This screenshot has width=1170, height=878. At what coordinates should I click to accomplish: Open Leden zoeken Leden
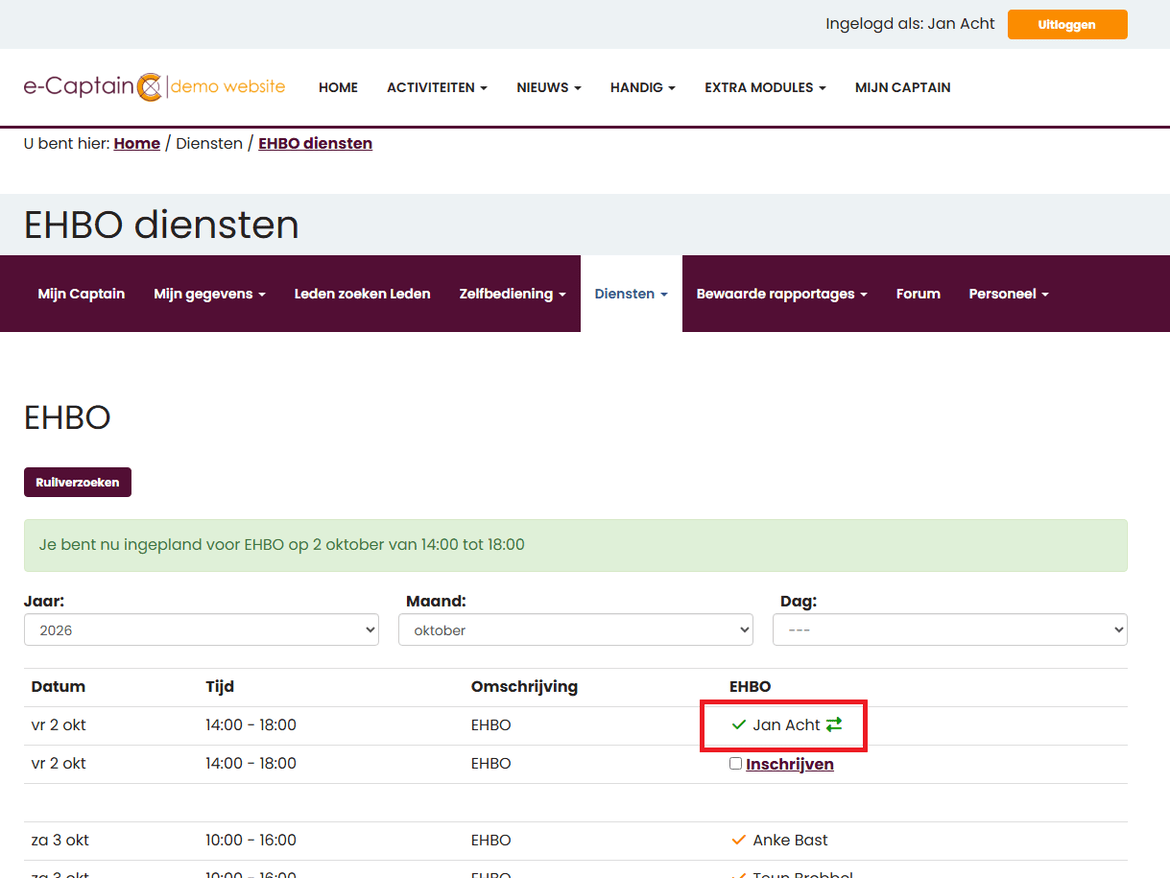[x=362, y=294]
